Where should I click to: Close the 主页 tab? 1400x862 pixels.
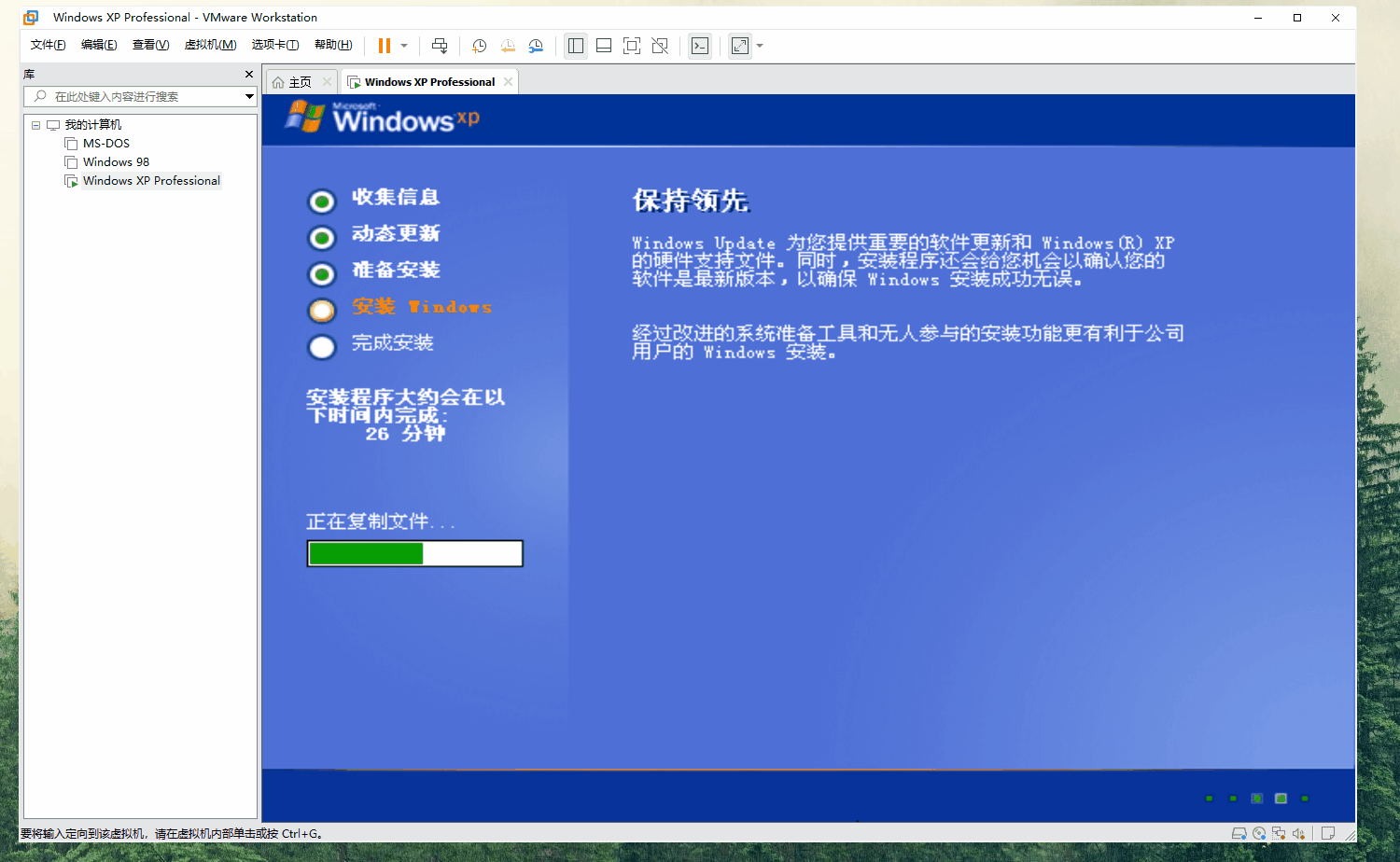coord(327,82)
